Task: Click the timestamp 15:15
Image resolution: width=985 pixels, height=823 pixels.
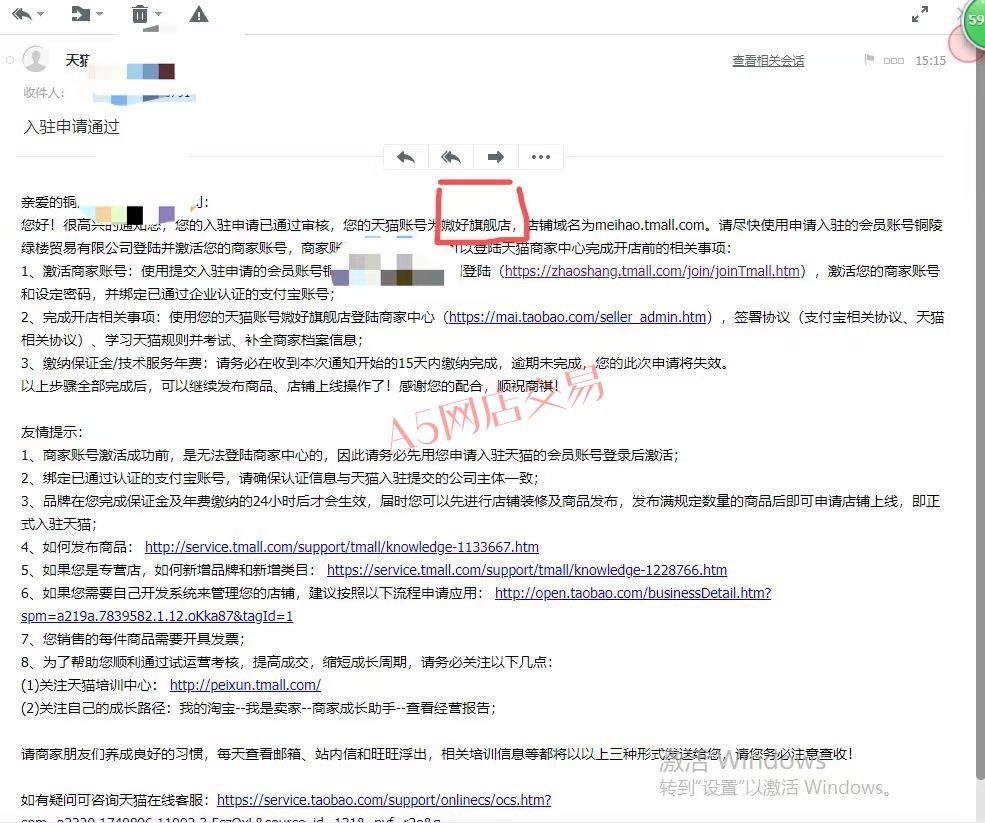Action: tap(930, 61)
